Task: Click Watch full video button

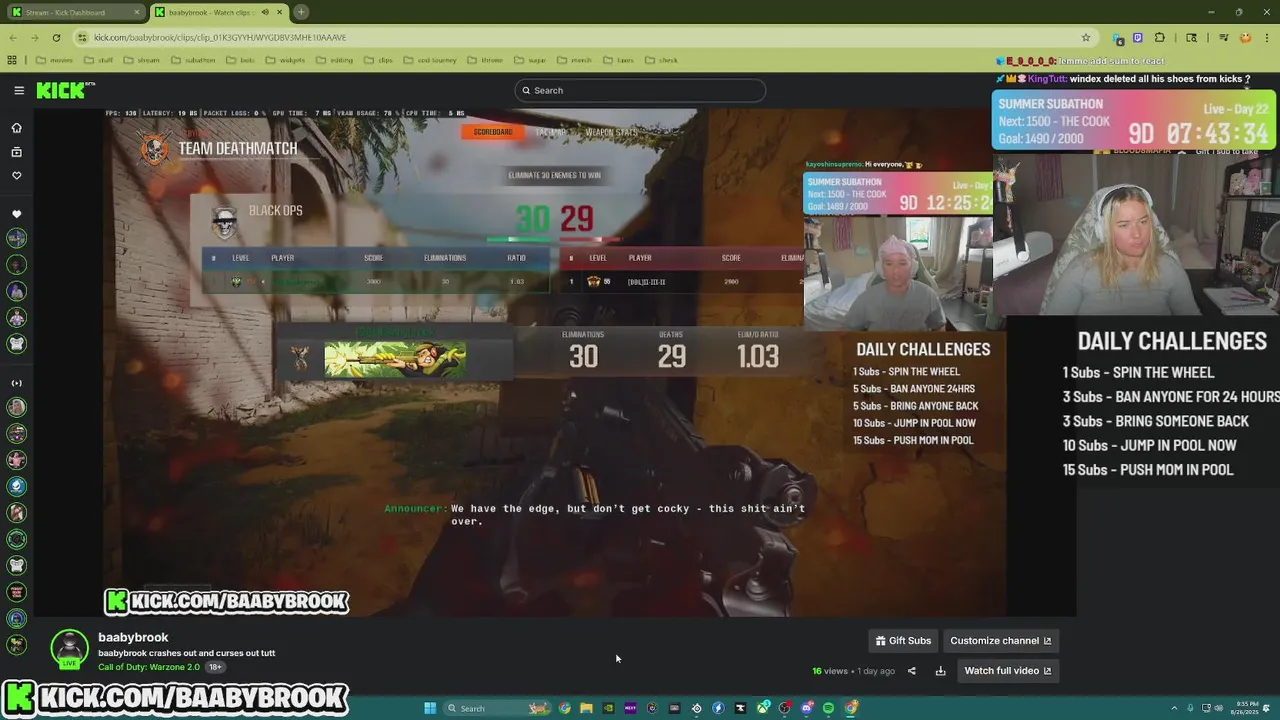Action: pos(1007,671)
